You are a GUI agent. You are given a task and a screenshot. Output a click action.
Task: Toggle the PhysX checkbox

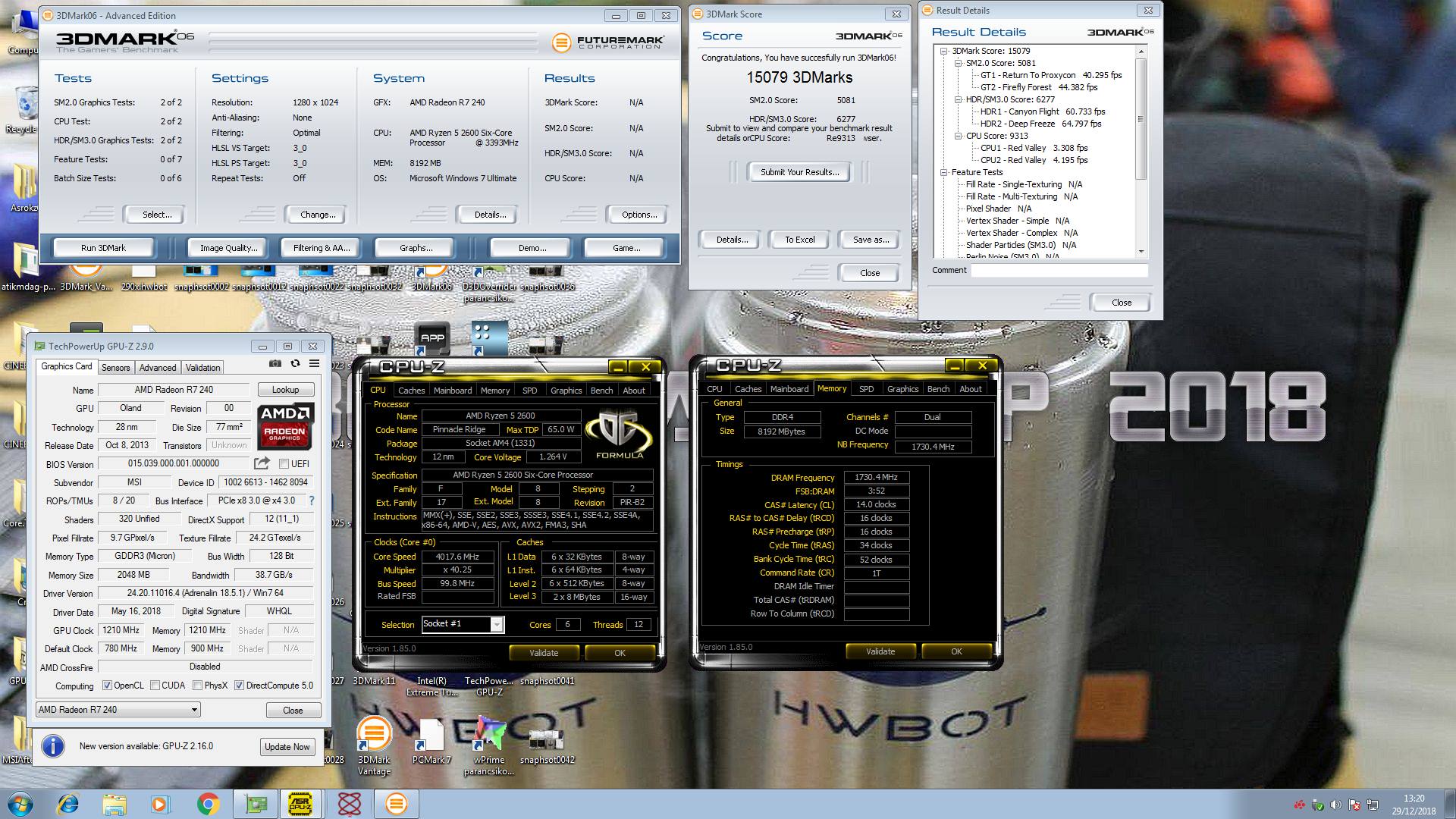click(x=197, y=686)
